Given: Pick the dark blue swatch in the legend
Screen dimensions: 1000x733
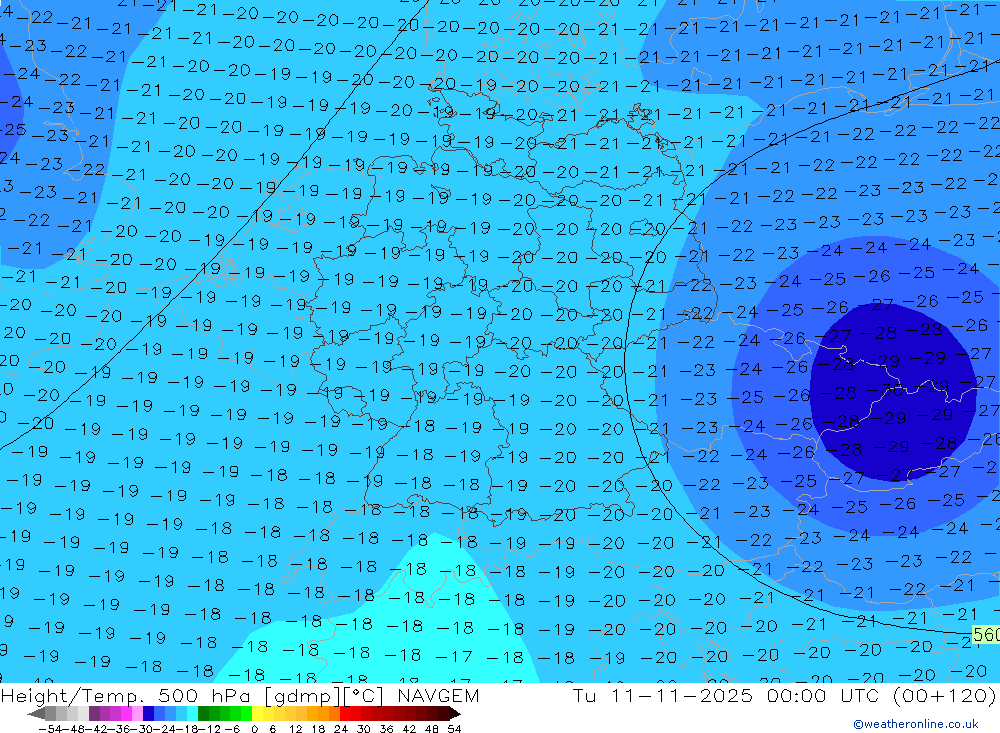Looking at the screenshot, I should 148,713.
